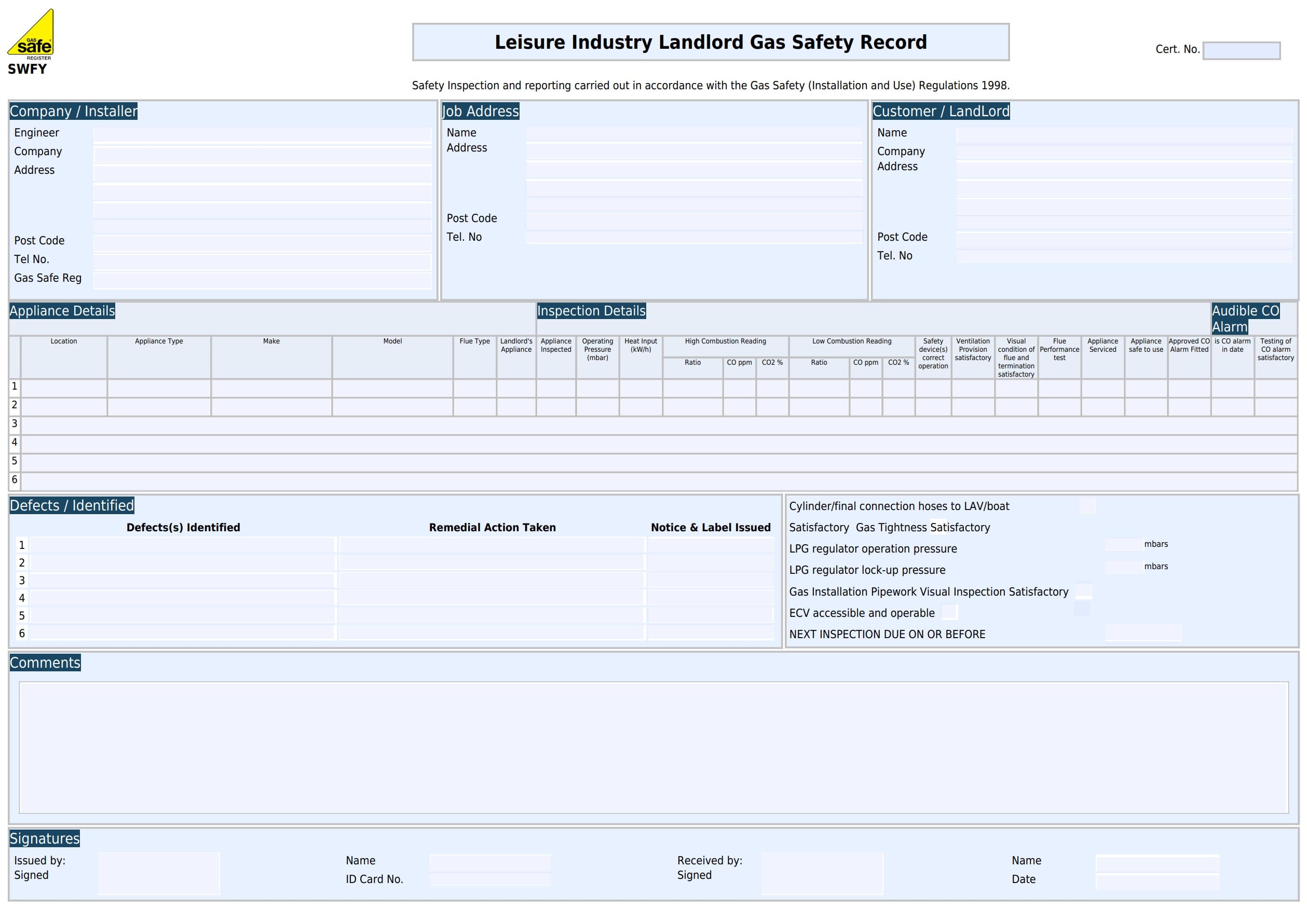The width and height of the screenshot is (1307, 924).
Task: Click the first Defects Identified field
Action: coord(182,545)
